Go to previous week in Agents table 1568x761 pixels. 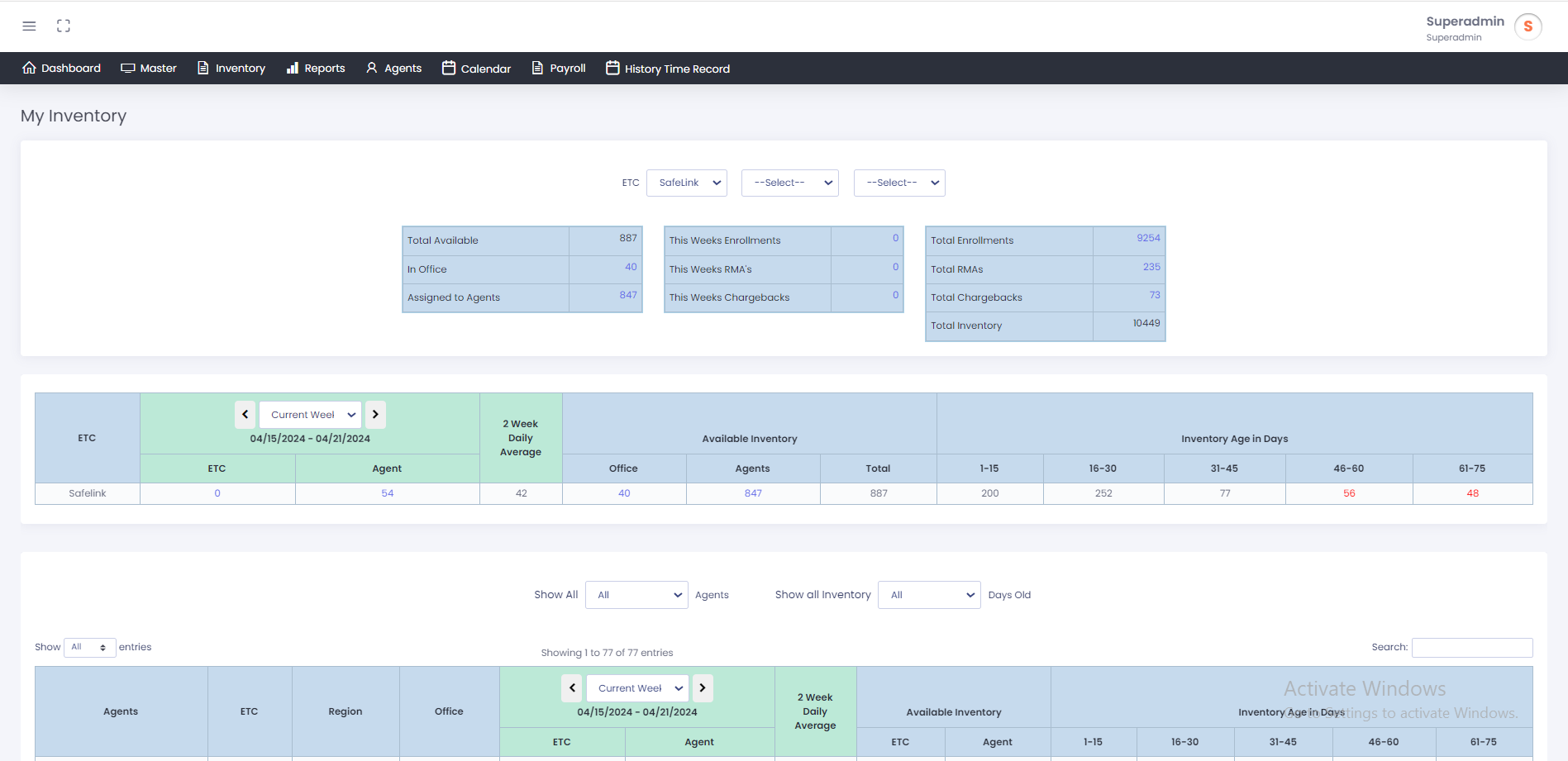click(572, 688)
